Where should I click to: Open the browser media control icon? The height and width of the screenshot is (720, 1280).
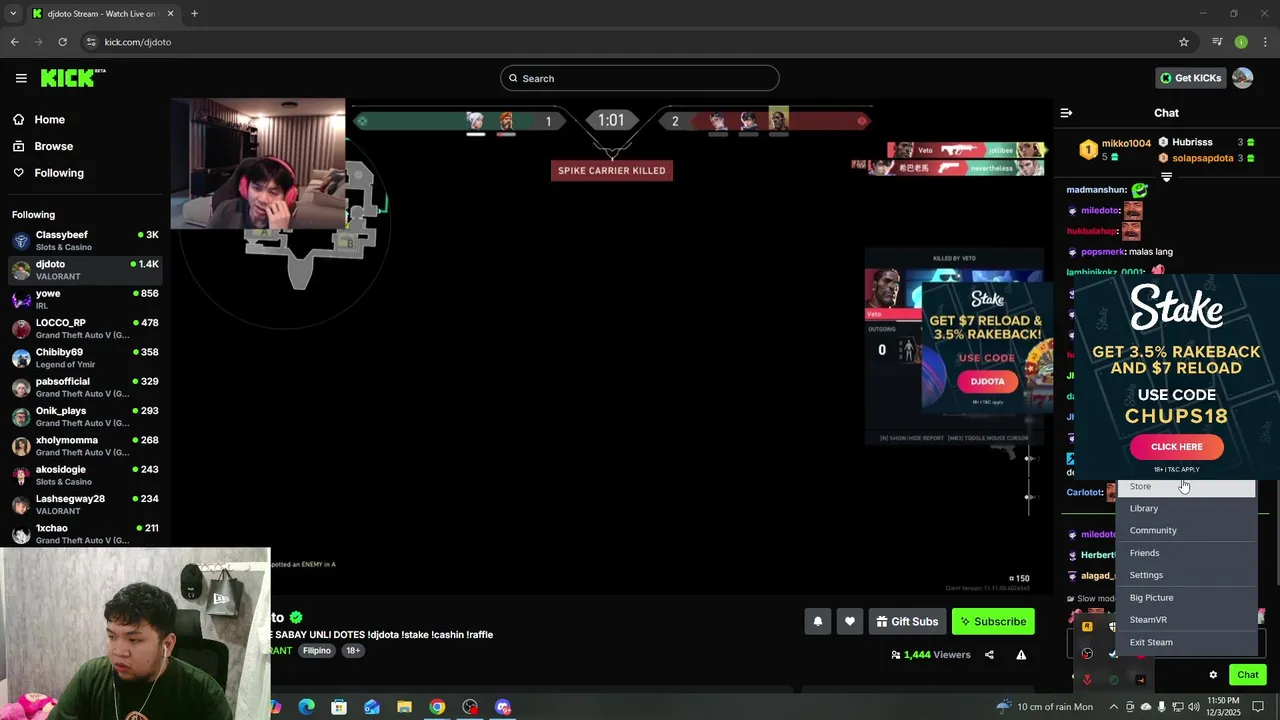[1217, 42]
